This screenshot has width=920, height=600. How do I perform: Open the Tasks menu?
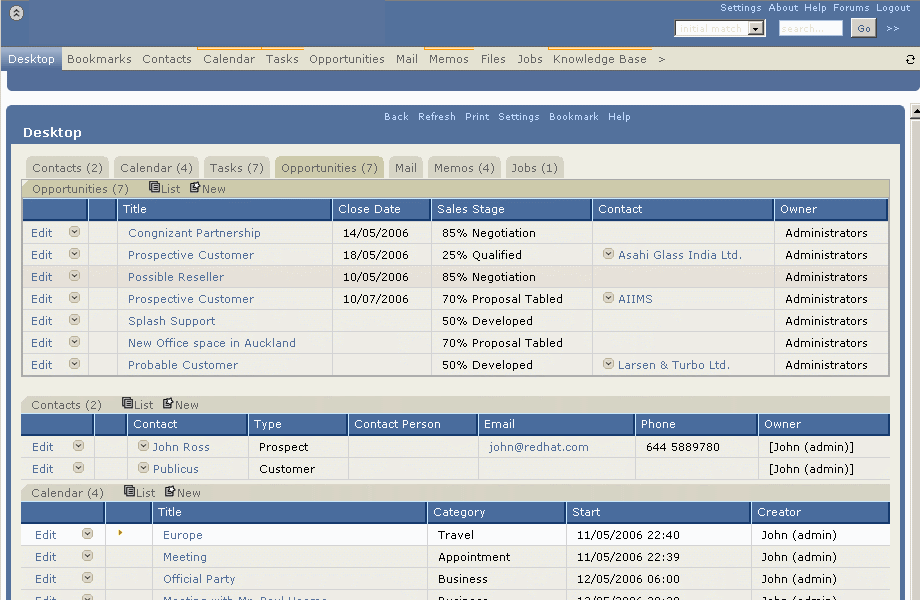[282, 59]
